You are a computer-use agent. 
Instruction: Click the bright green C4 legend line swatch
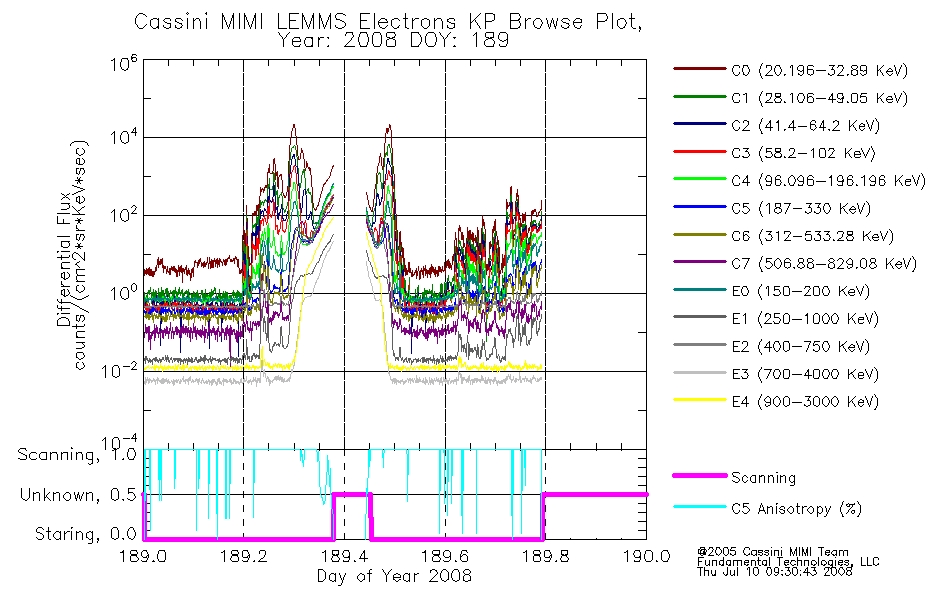click(700, 179)
